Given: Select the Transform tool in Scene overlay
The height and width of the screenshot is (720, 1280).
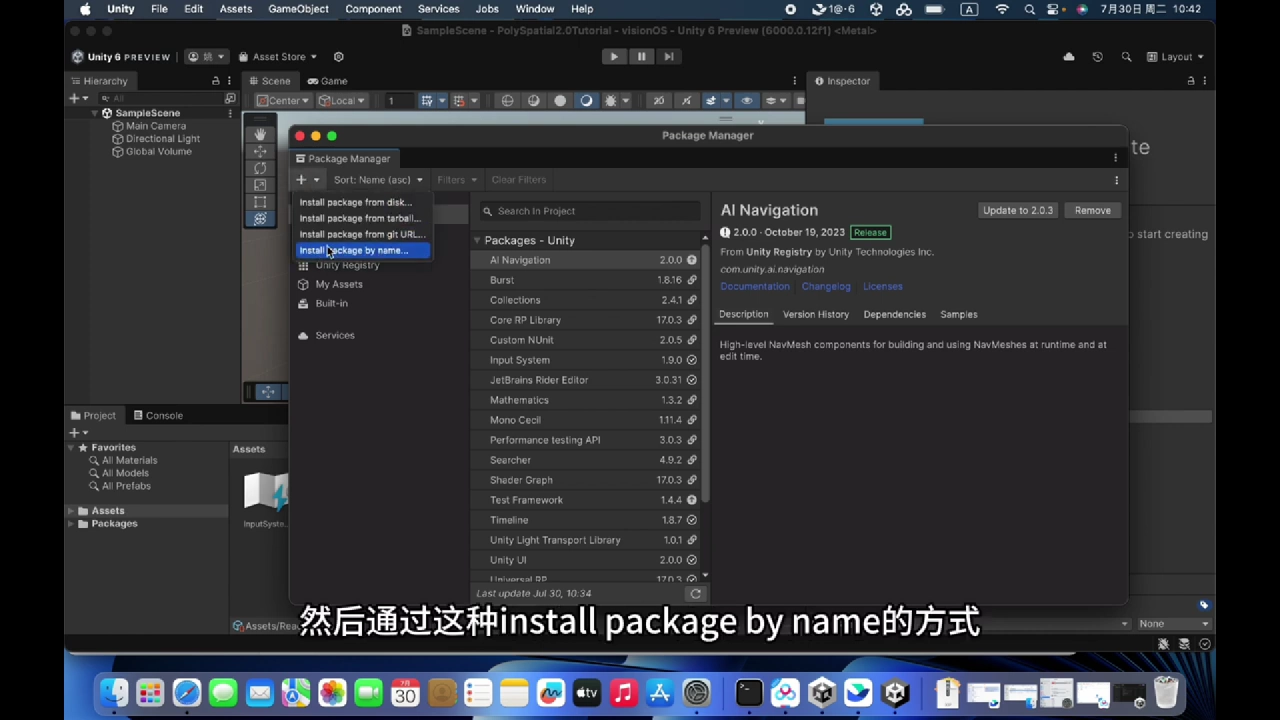Looking at the screenshot, I should (260, 219).
